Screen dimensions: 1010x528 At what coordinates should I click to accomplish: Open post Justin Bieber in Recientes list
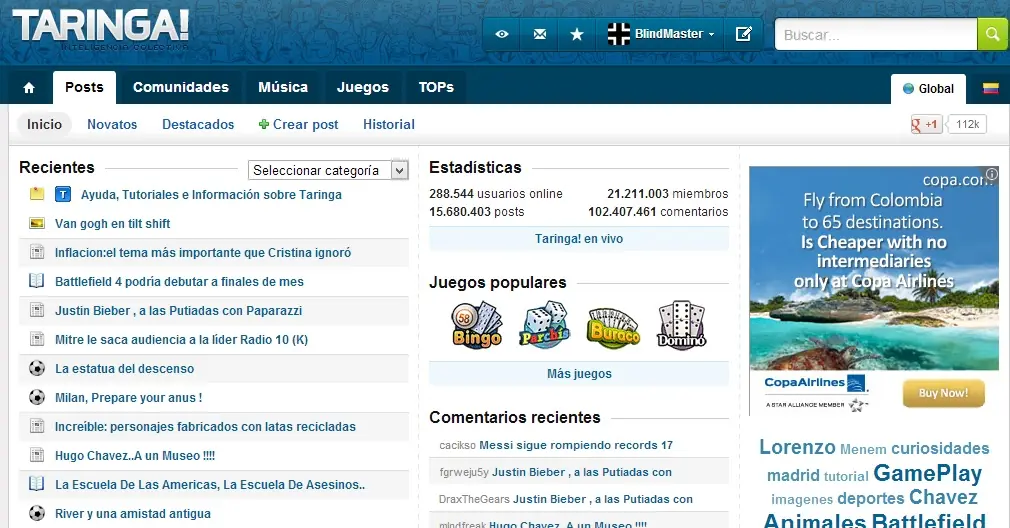click(178, 310)
